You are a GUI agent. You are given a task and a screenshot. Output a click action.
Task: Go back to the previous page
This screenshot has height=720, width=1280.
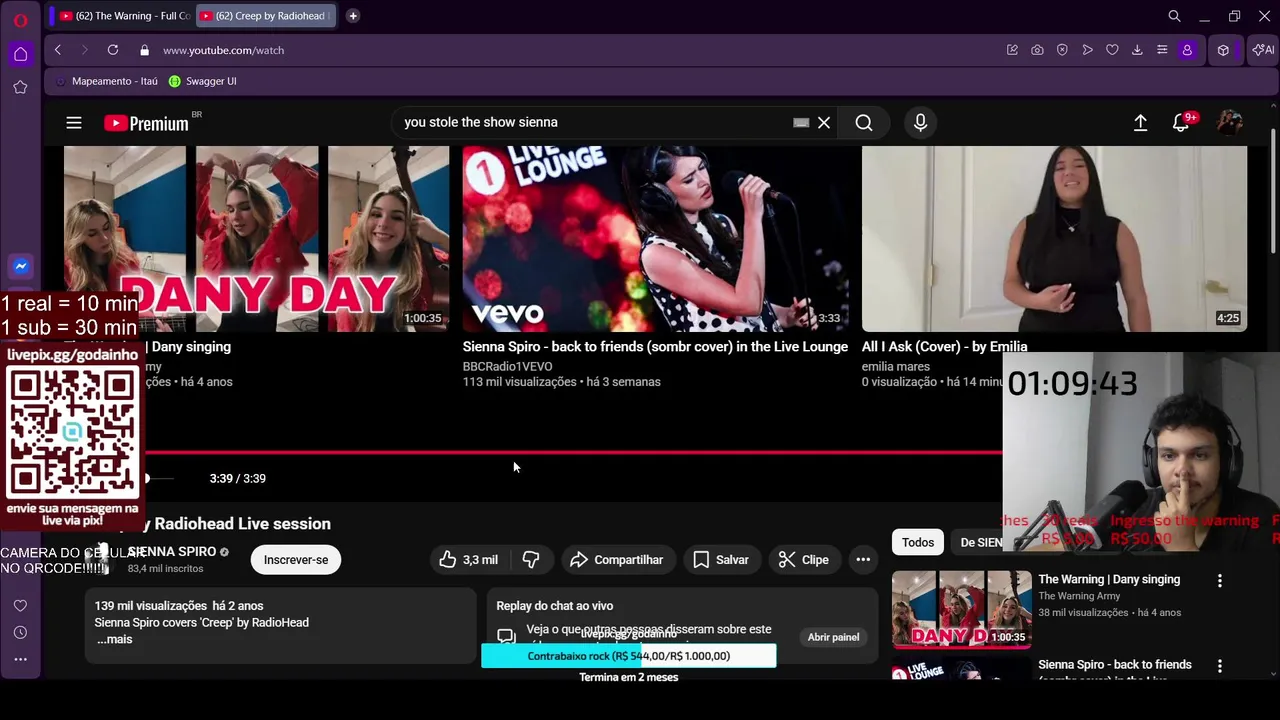[x=58, y=50]
